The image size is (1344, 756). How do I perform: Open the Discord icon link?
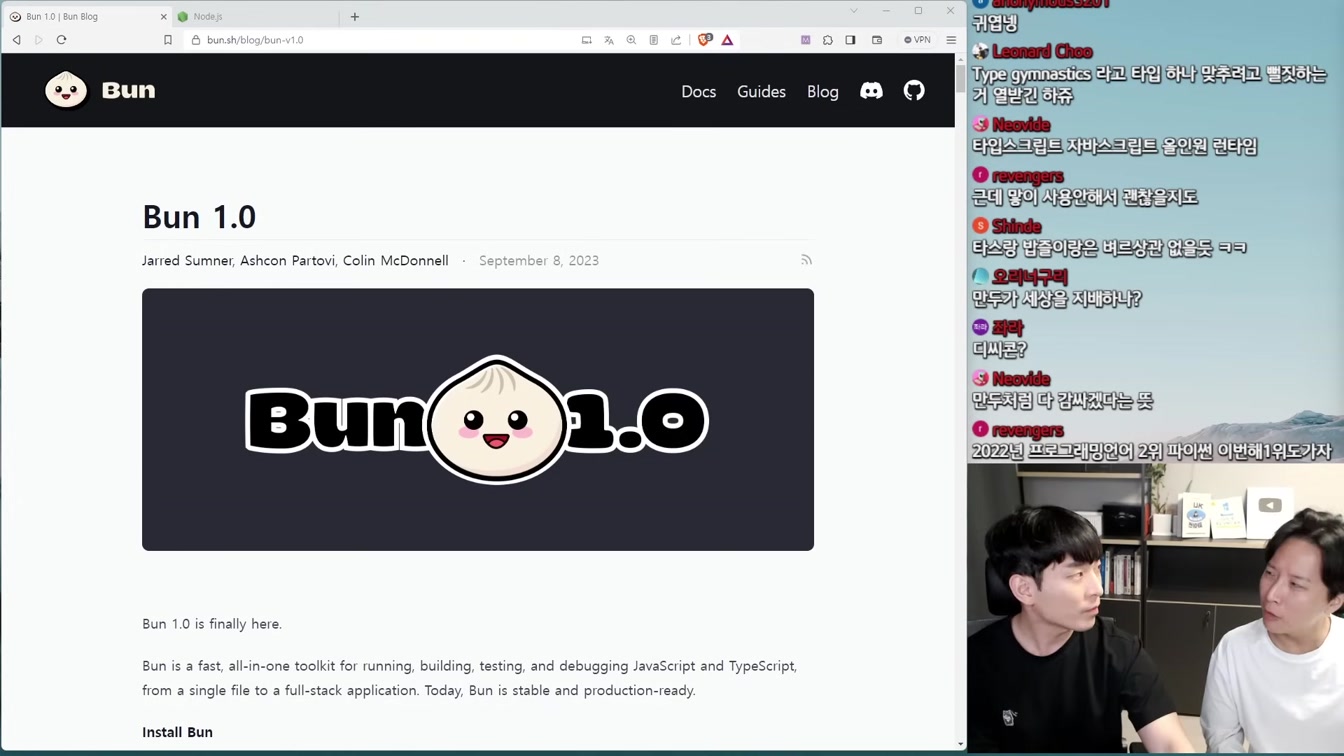(x=872, y=91)
